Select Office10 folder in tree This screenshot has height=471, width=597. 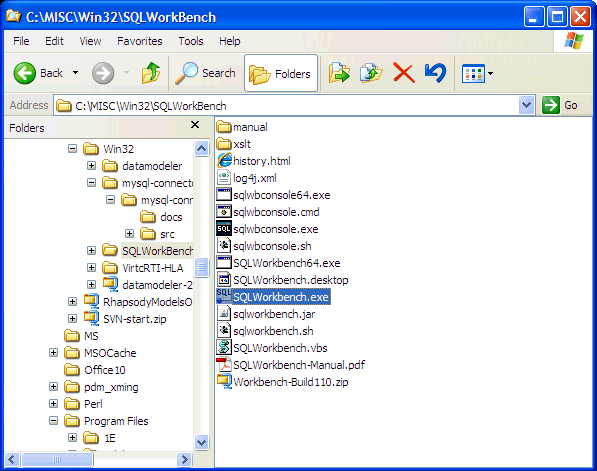coord(95,370)
